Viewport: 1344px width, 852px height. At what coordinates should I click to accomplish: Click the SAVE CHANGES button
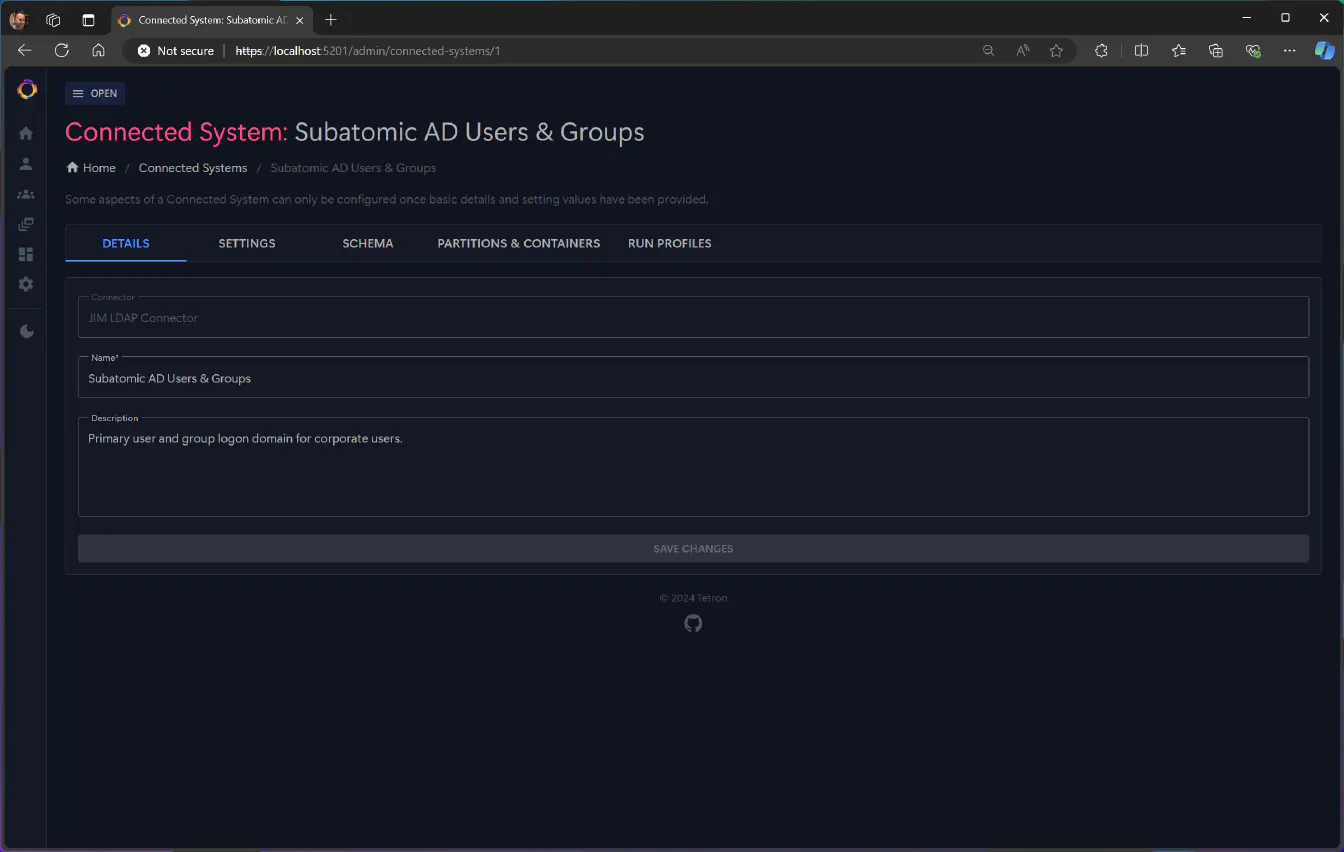(693, 548)
